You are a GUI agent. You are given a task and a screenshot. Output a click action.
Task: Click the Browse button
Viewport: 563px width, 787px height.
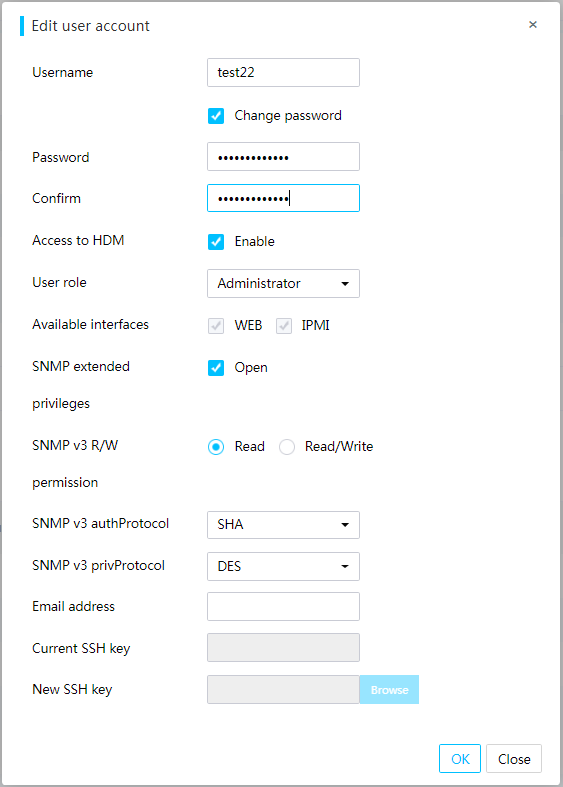[389, 690]
